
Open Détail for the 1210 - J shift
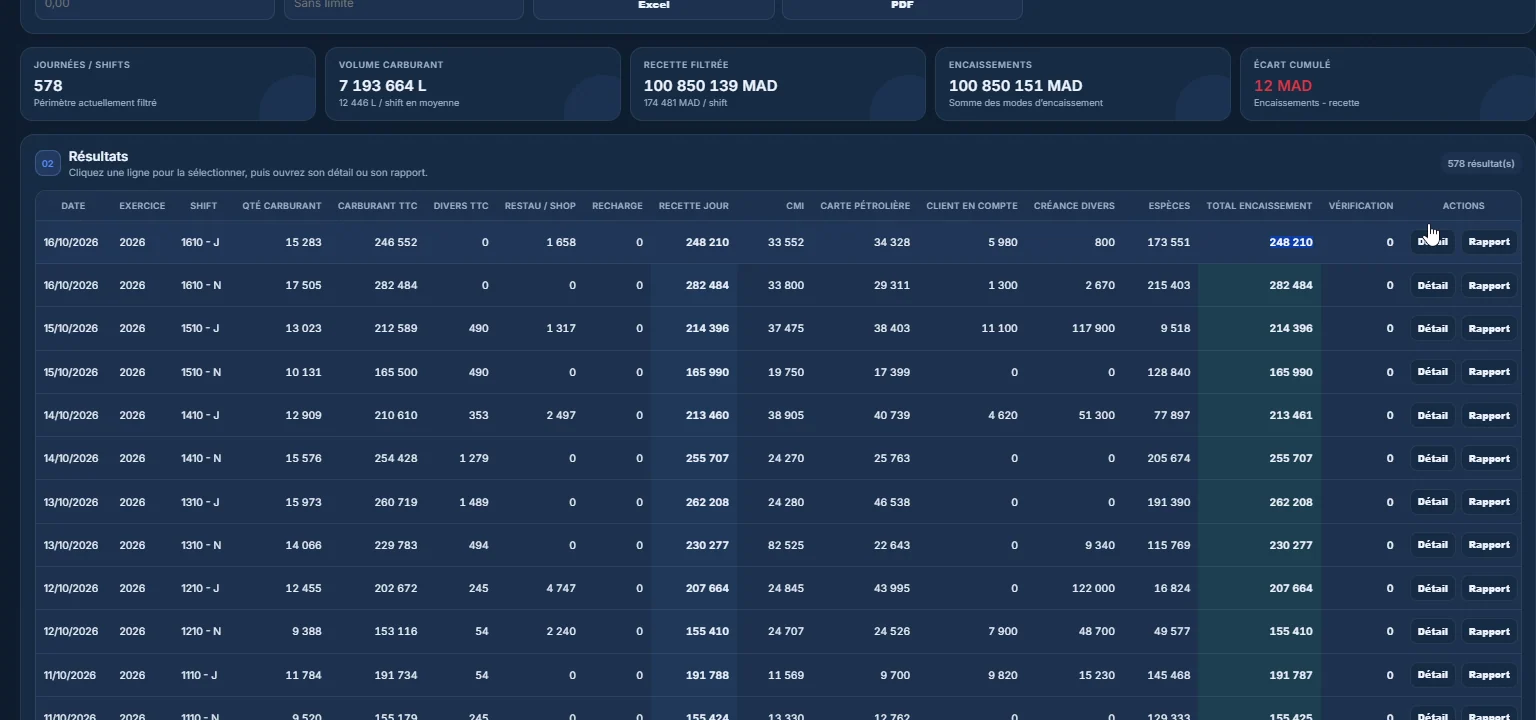pyautogui.click(x=1432, y=589)
